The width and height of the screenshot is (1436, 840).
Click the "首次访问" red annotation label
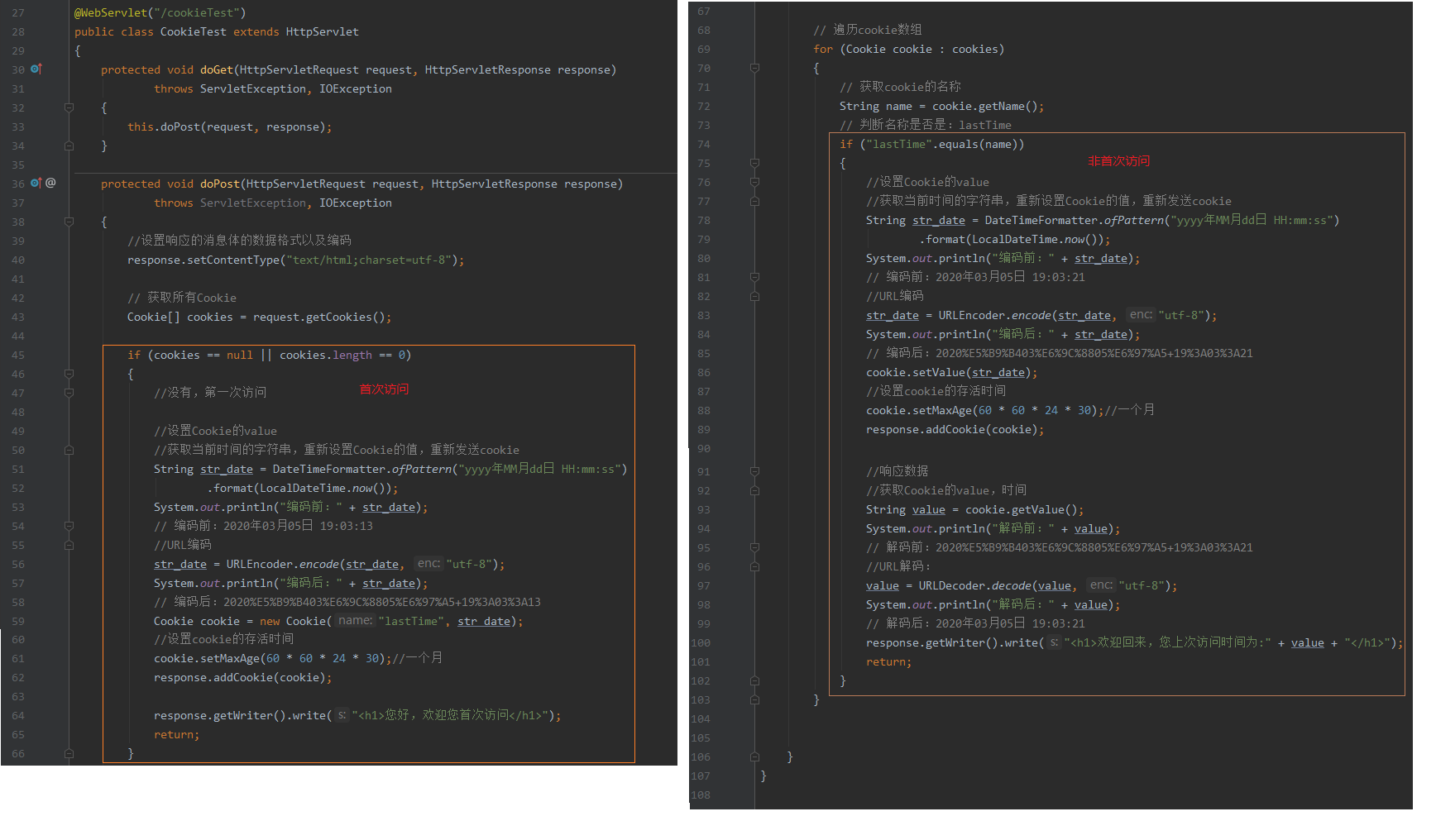384,389
